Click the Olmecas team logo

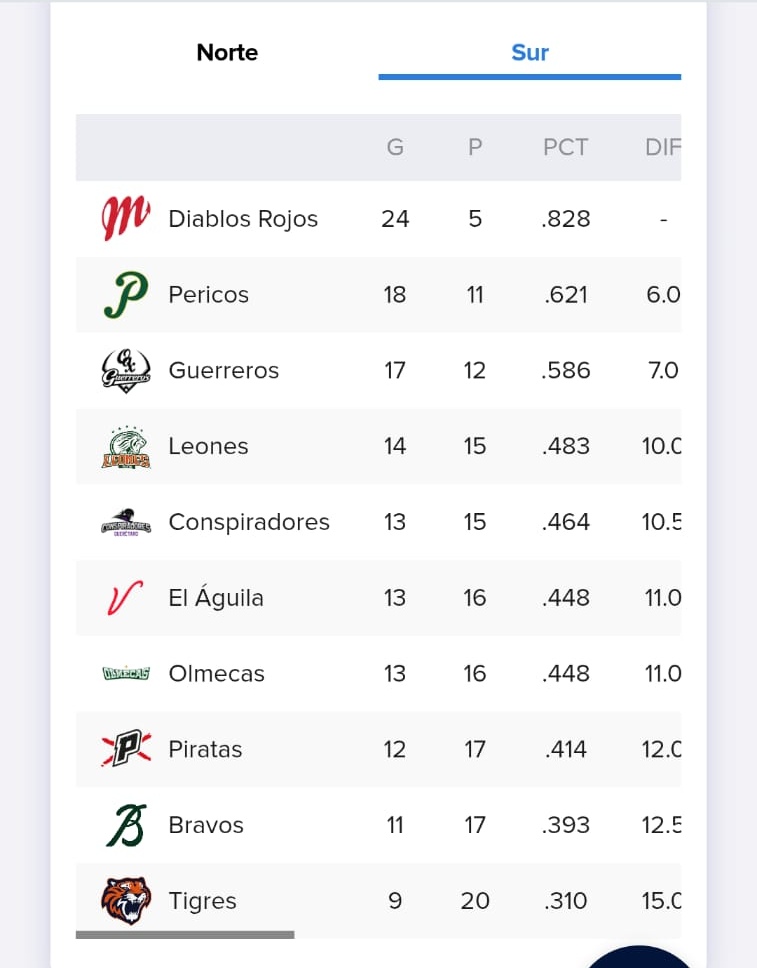click(126, 674)
